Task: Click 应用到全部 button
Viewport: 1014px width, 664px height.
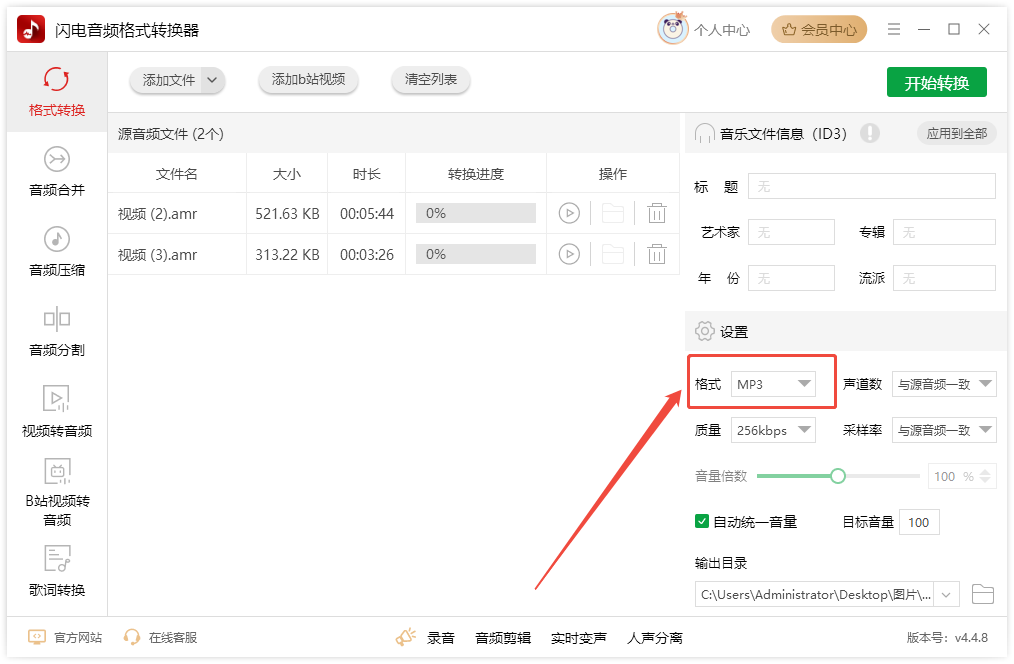Action: (956, 133)
